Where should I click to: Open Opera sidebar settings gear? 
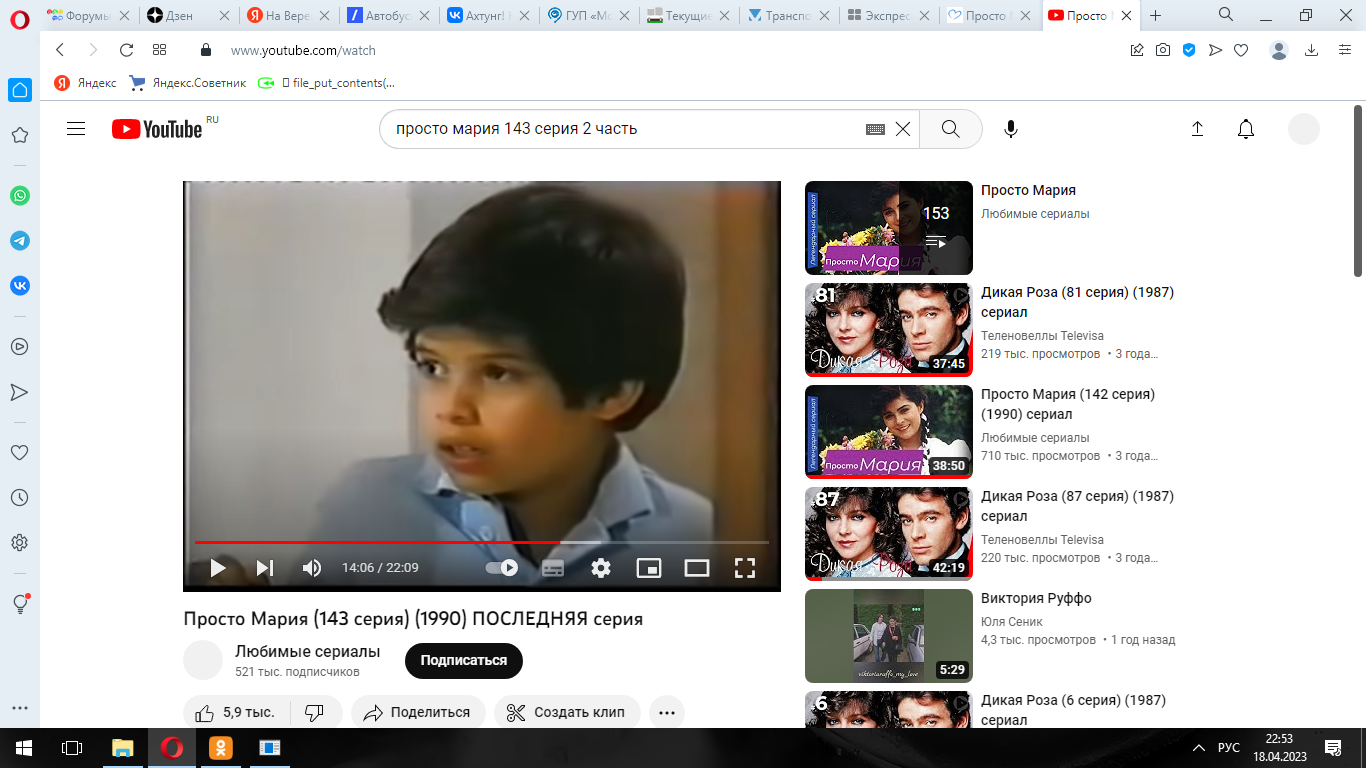(19, 543)
